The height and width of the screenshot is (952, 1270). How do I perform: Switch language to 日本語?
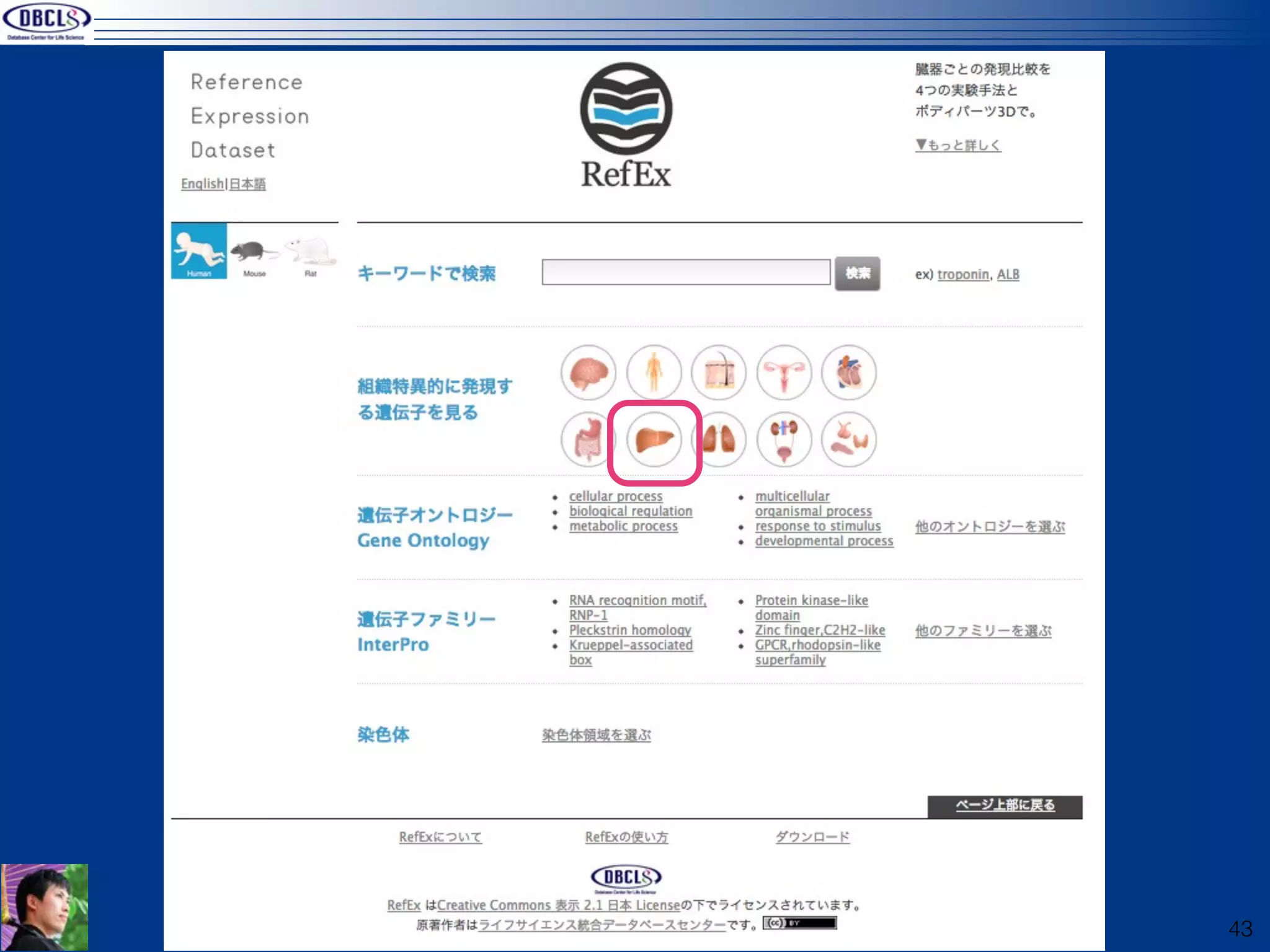coord(247,183)
